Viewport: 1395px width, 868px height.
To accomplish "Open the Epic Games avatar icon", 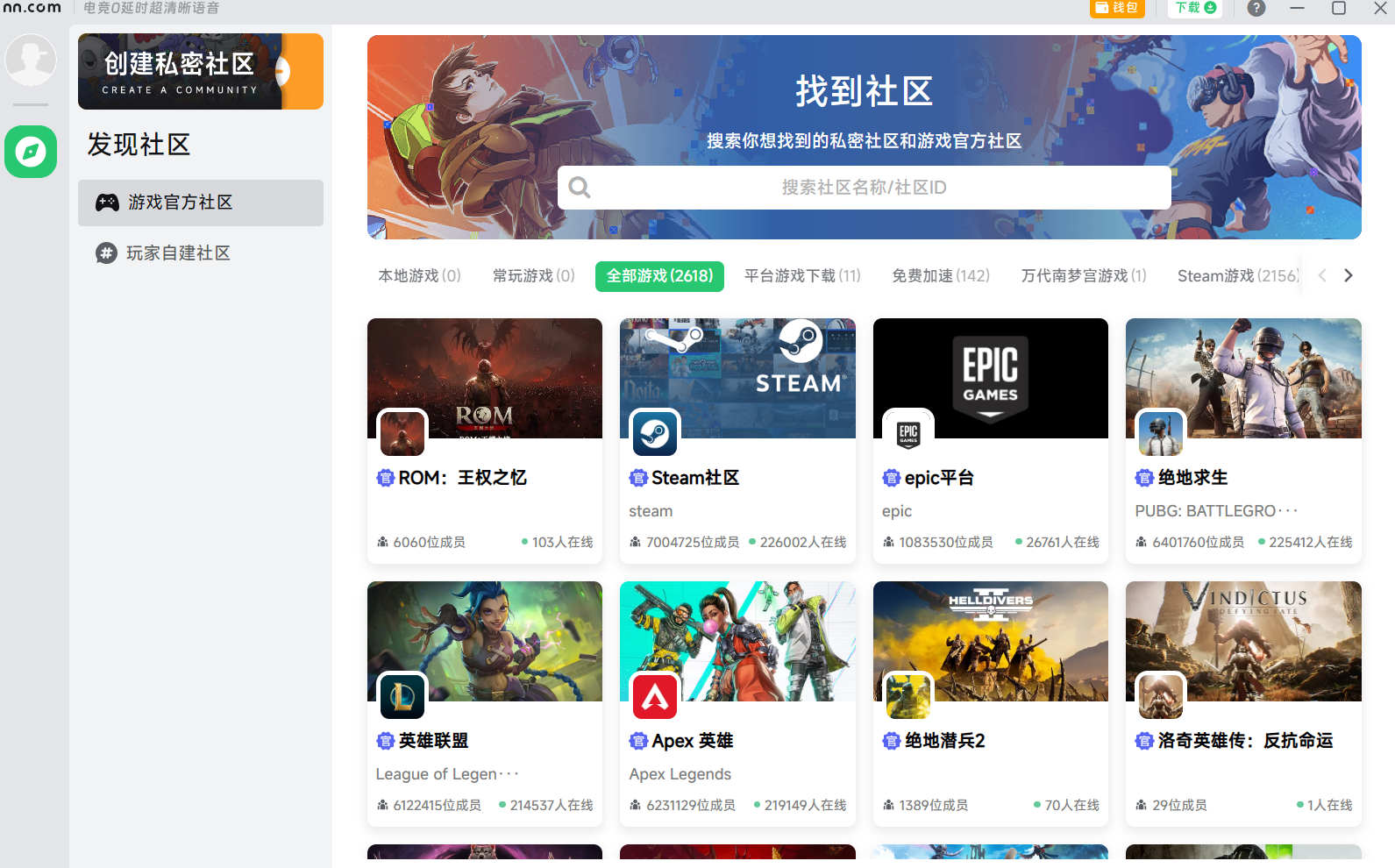I will pyautogui.click(x=908, y=433).
